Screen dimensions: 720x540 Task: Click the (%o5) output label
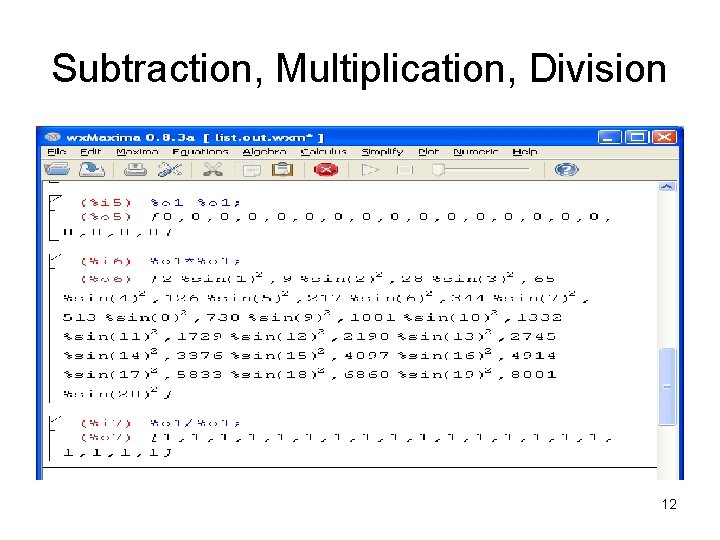[x=106, y=217]
